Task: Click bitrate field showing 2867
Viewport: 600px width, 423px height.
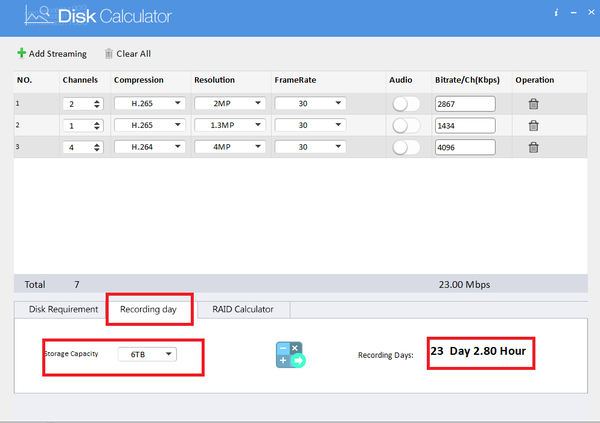Action: point(465,104)
